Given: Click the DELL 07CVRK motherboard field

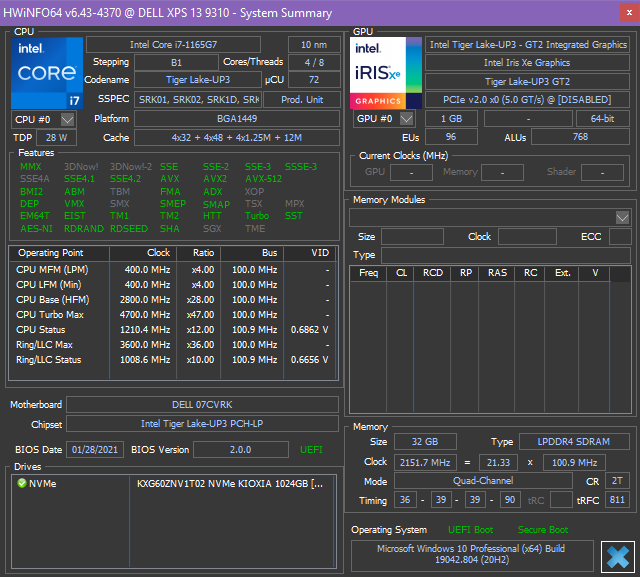Looking at the screenshot, I should 202,405.
